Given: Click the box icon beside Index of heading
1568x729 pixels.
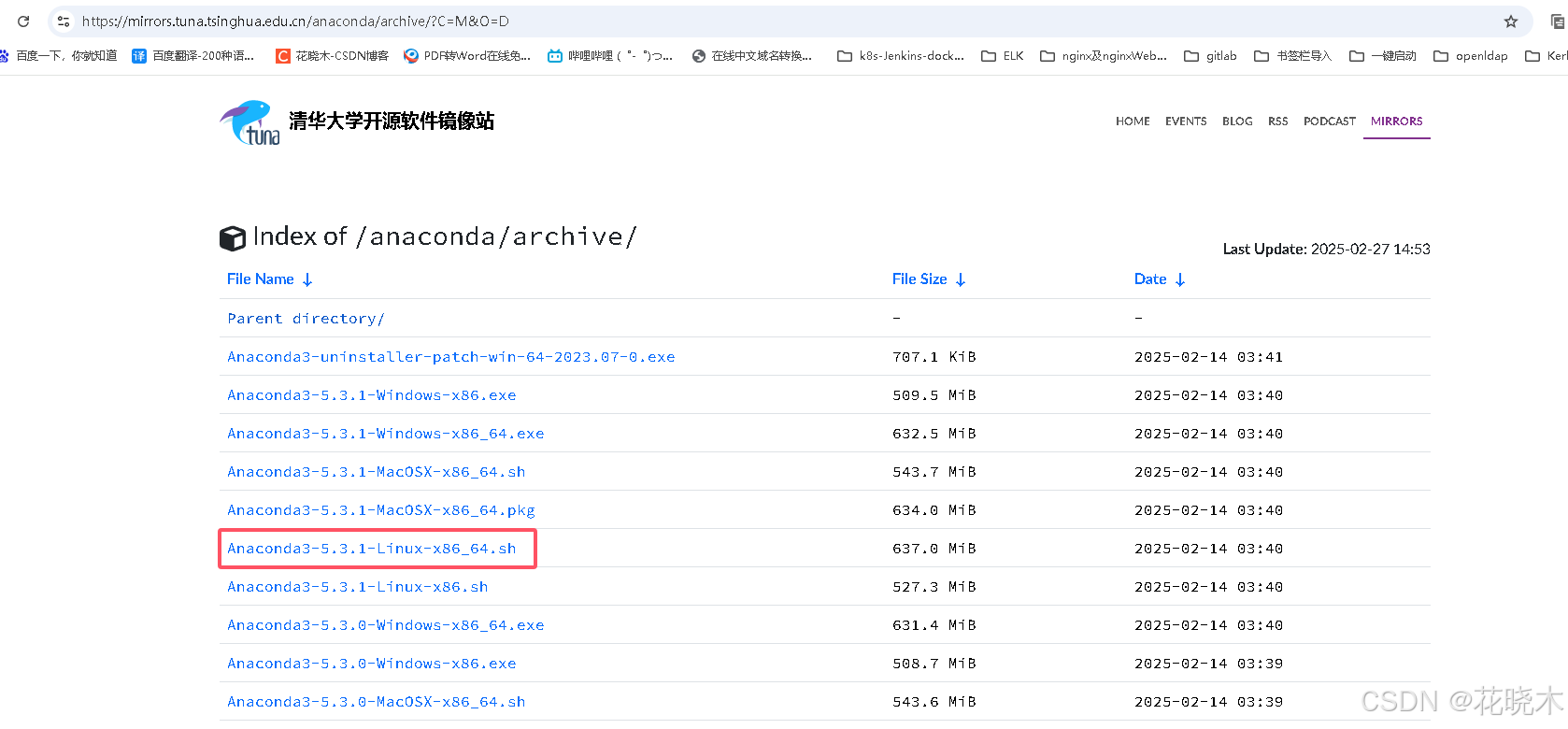Looking at the screenshot, I should tap(233, 238).
